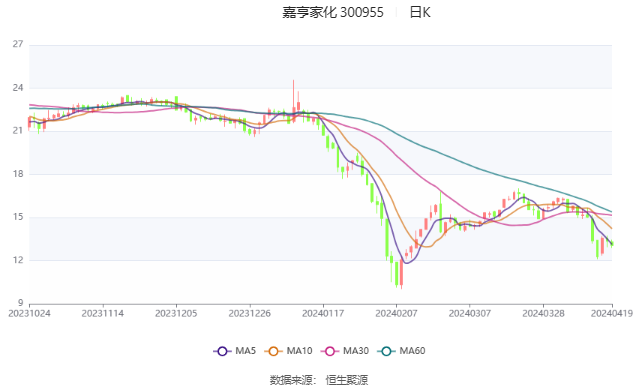Viewport: 637px width, 387px height.
Task: Click the lowest red candle near 10
Action: coord(401,273)
